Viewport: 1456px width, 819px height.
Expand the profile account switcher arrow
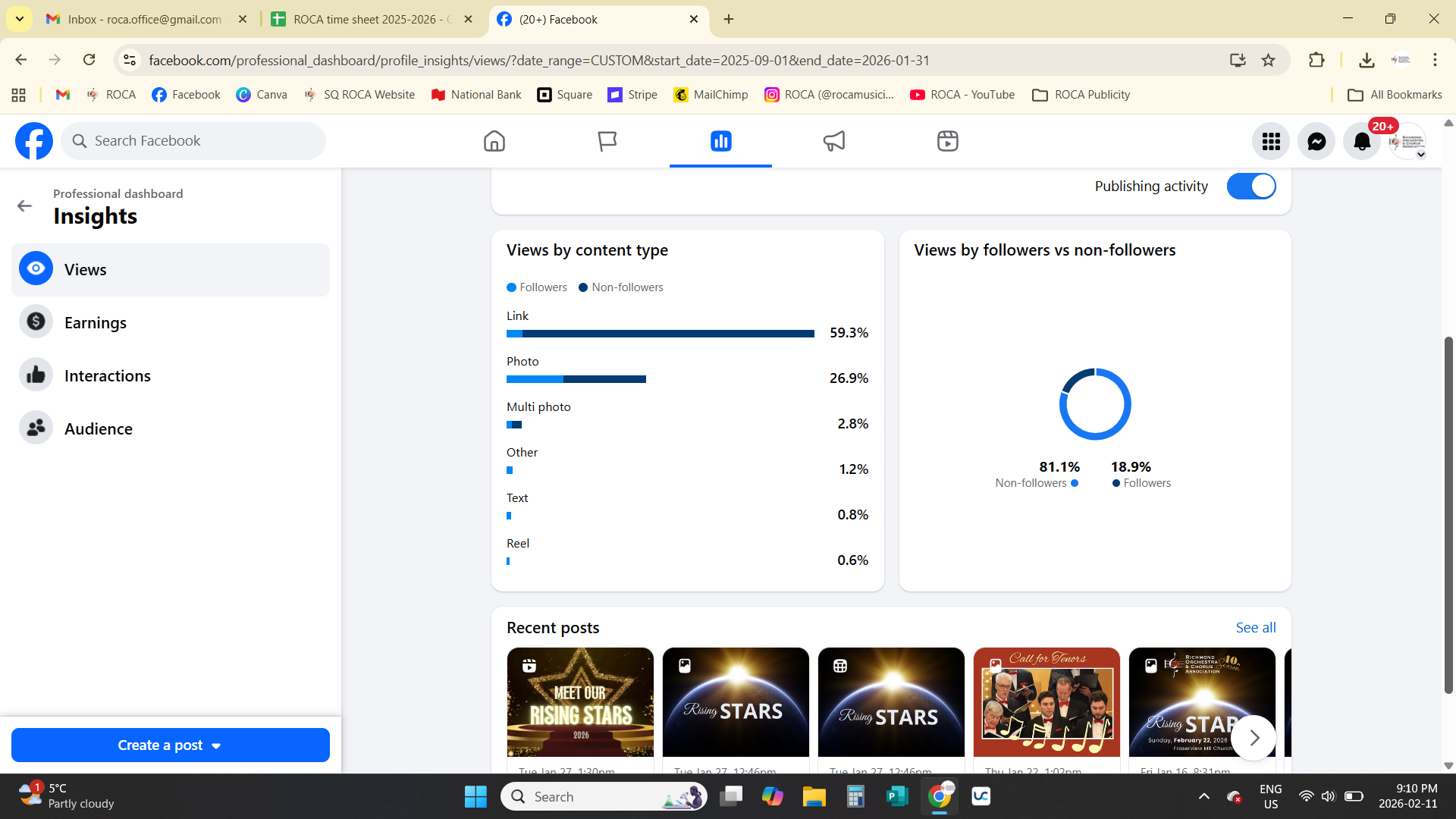[1421, 155]
